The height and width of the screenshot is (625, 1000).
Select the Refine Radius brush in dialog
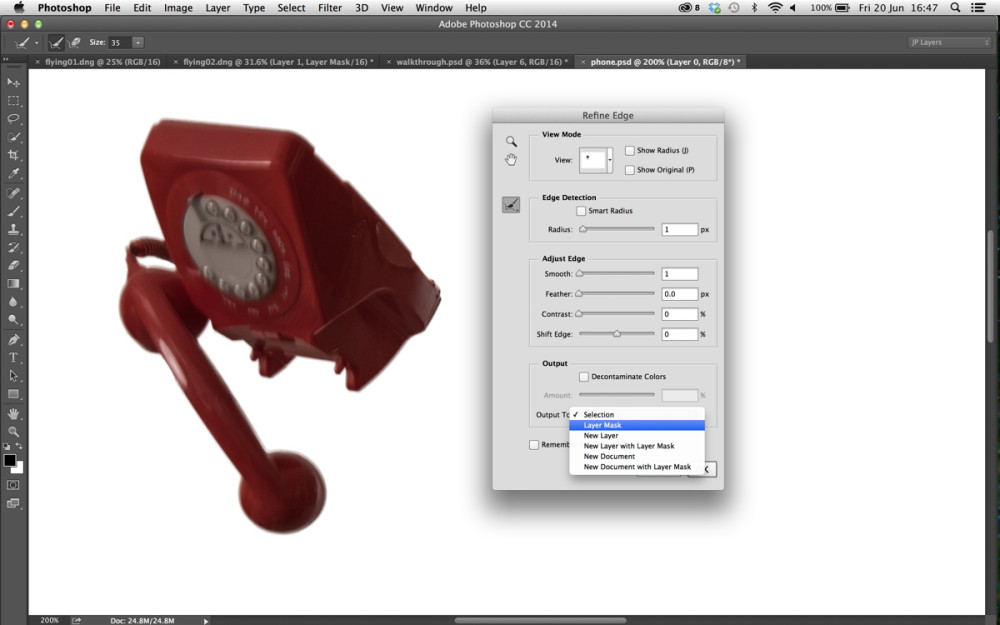coord(511,205)
